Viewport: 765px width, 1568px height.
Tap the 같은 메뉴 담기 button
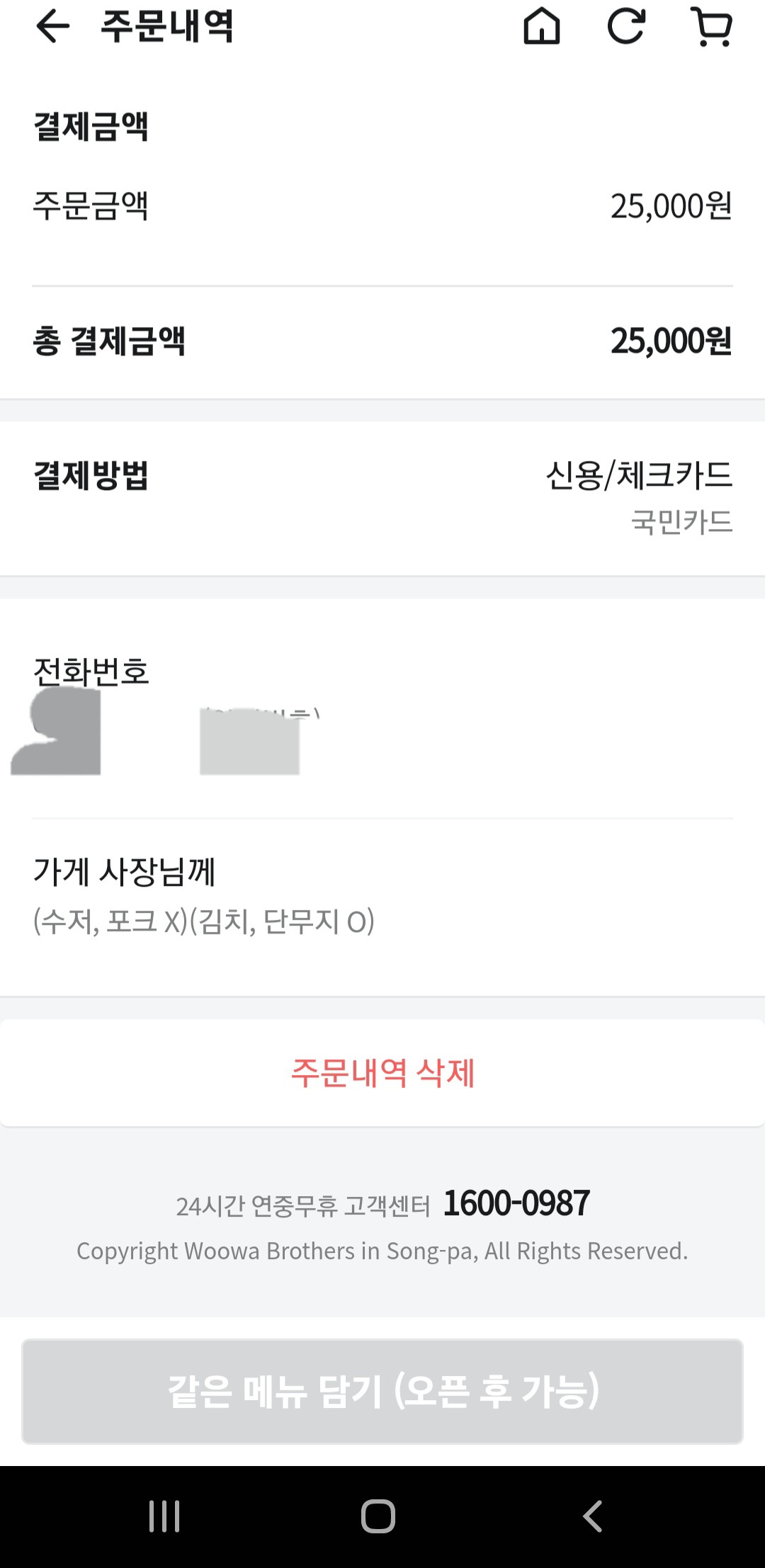pyautogui.click(x=382, y=1391)
